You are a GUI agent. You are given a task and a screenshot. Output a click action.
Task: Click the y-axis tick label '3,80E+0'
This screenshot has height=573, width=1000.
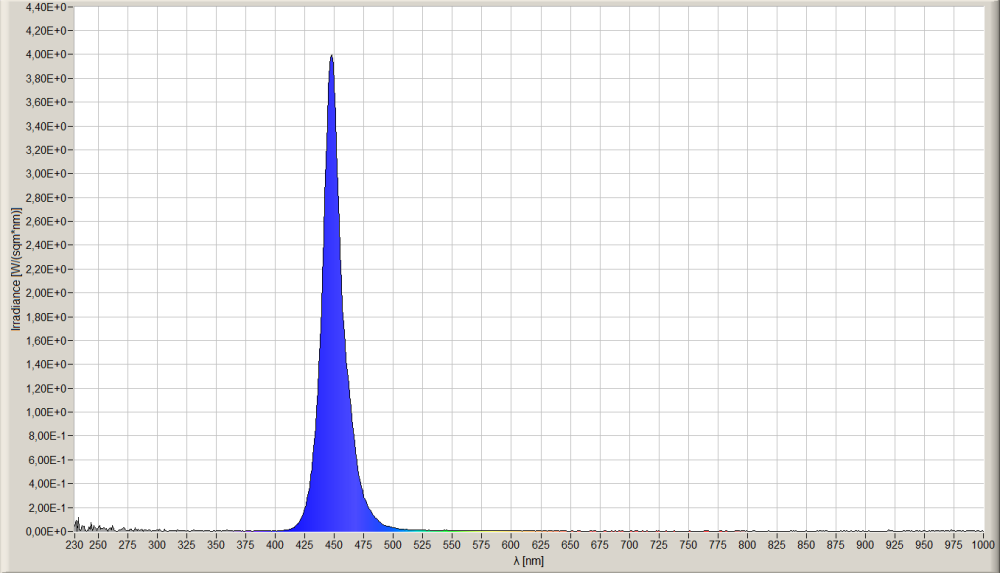point(47,78)
